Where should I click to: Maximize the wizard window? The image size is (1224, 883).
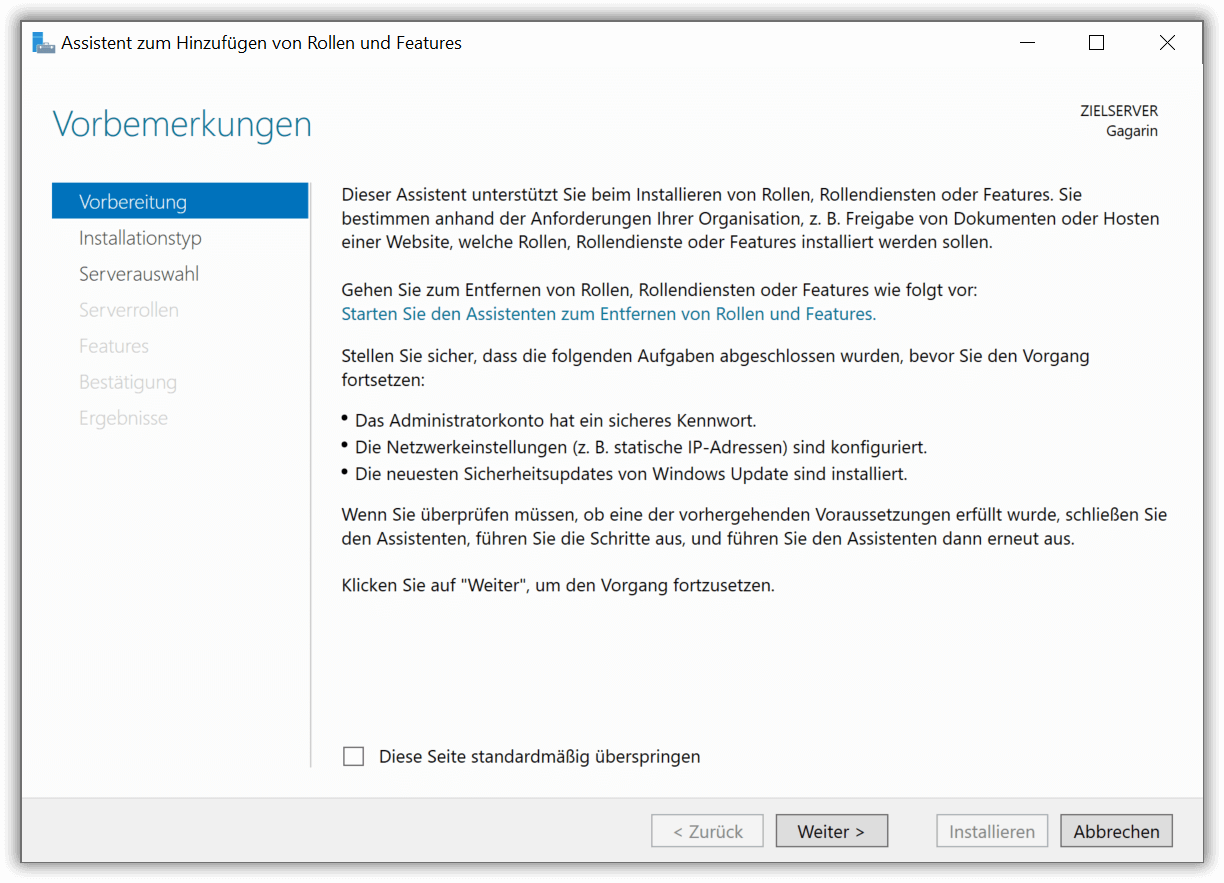pyautogui.click(x=1096, y=43)
